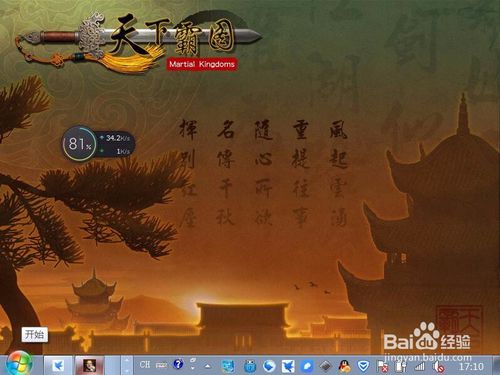Open the 17:10 clock in tray
Viewport: 500px width, 375px height.
click(x=471, y=367)
